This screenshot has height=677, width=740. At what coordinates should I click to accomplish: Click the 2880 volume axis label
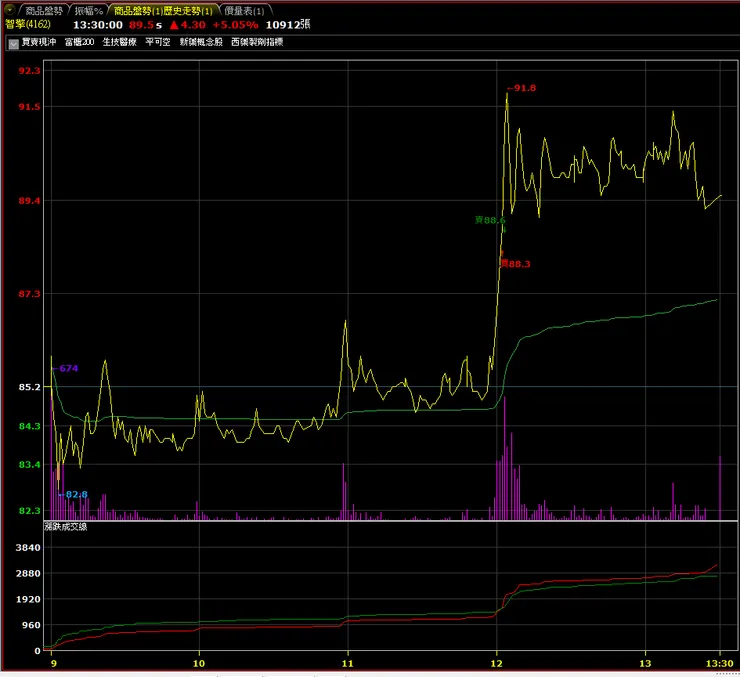point(28,574)
